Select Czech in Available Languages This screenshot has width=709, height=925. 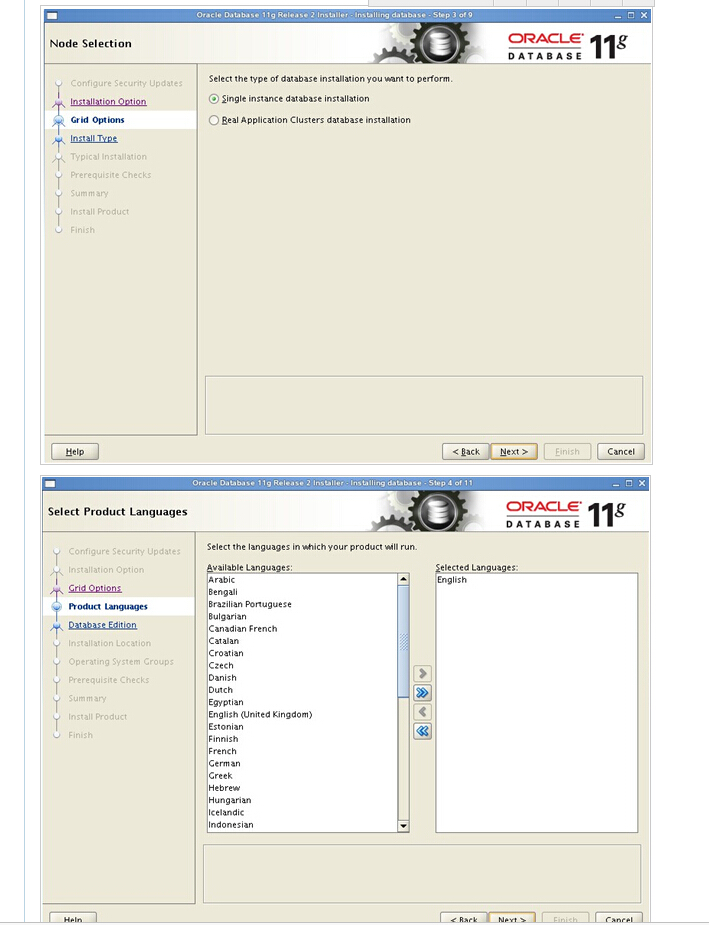[x=303, y=665]
